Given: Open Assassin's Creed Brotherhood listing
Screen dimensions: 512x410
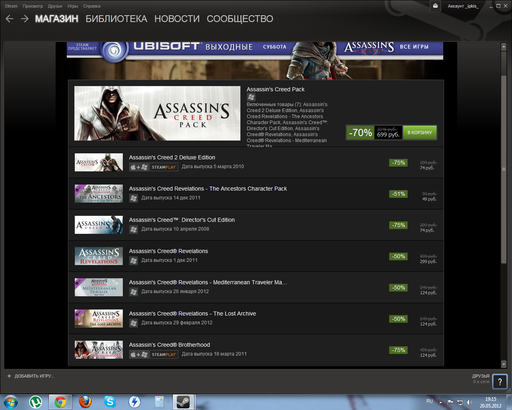Looking at the screenshot, I should [x=256, y=350].
